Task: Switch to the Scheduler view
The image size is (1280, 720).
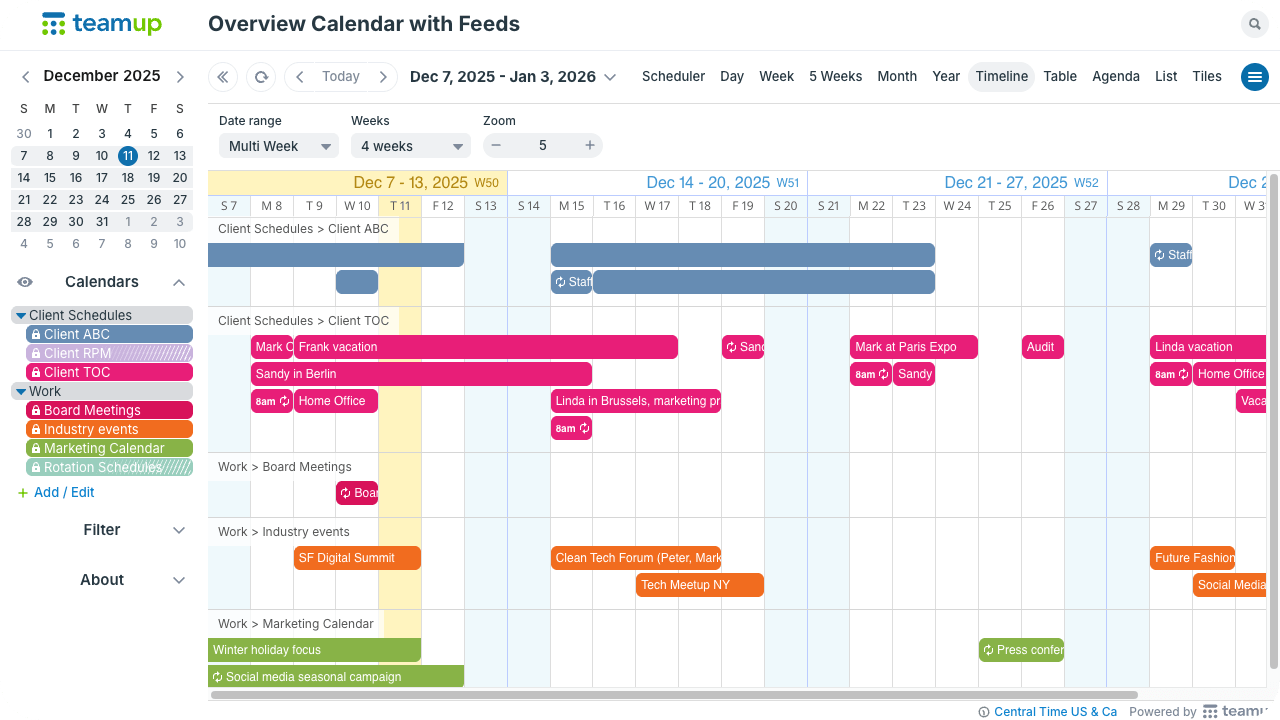Action: pos(673,77)
